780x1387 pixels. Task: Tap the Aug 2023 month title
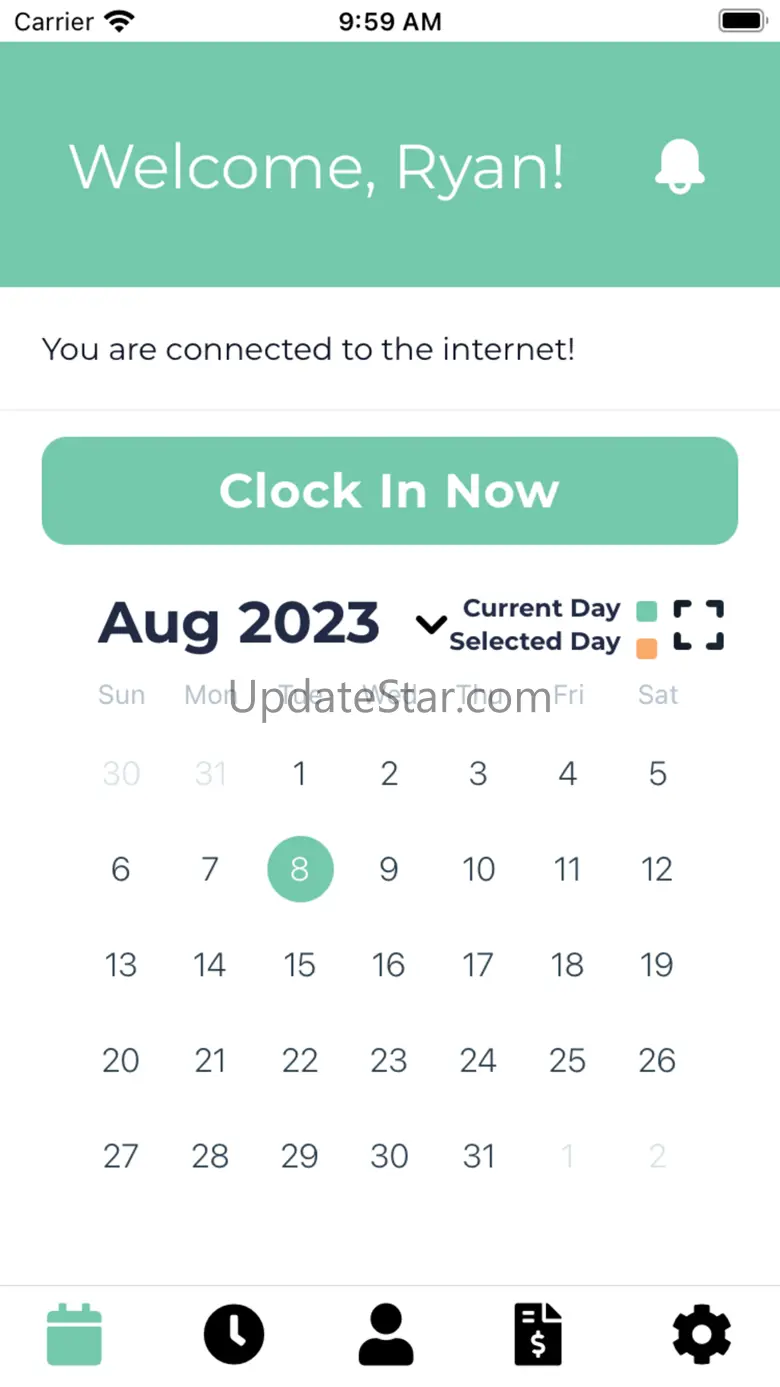point(239,624)
